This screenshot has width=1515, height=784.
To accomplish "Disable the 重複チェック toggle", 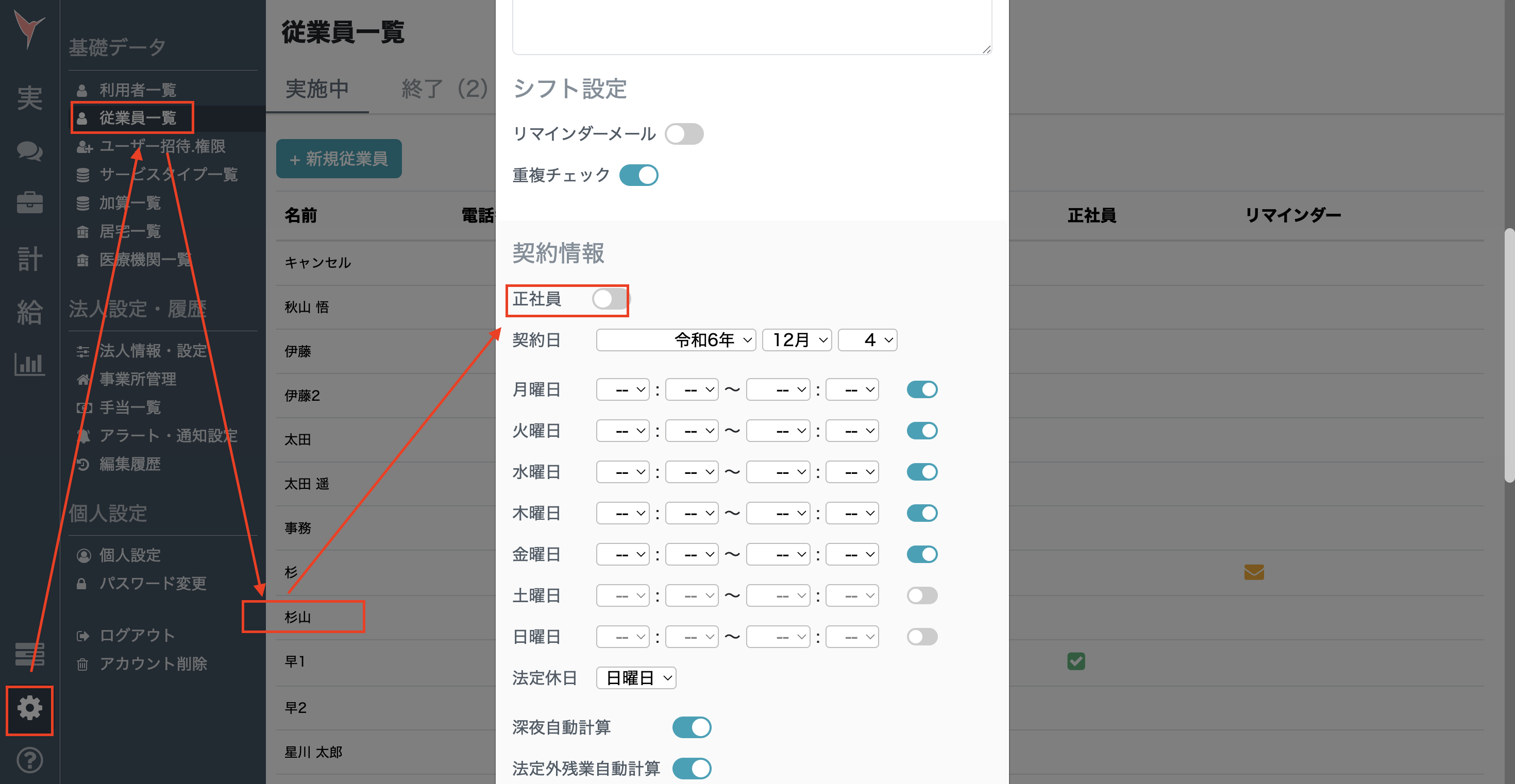I will 638,175.
